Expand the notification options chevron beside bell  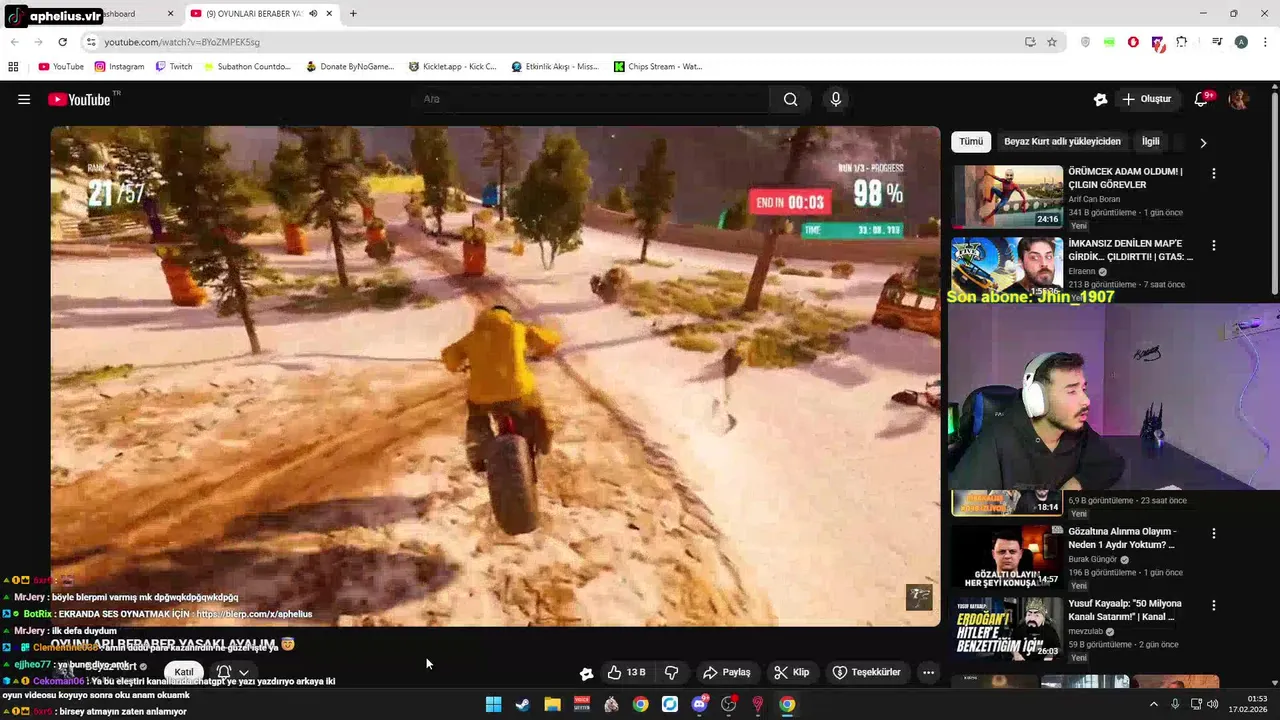(243, 673)
